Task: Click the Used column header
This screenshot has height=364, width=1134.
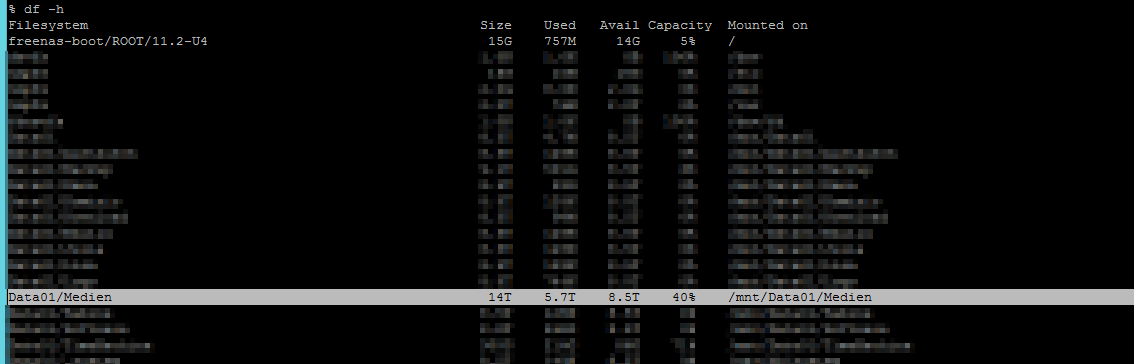Action: pyautogui.click(x=560, y=25)
